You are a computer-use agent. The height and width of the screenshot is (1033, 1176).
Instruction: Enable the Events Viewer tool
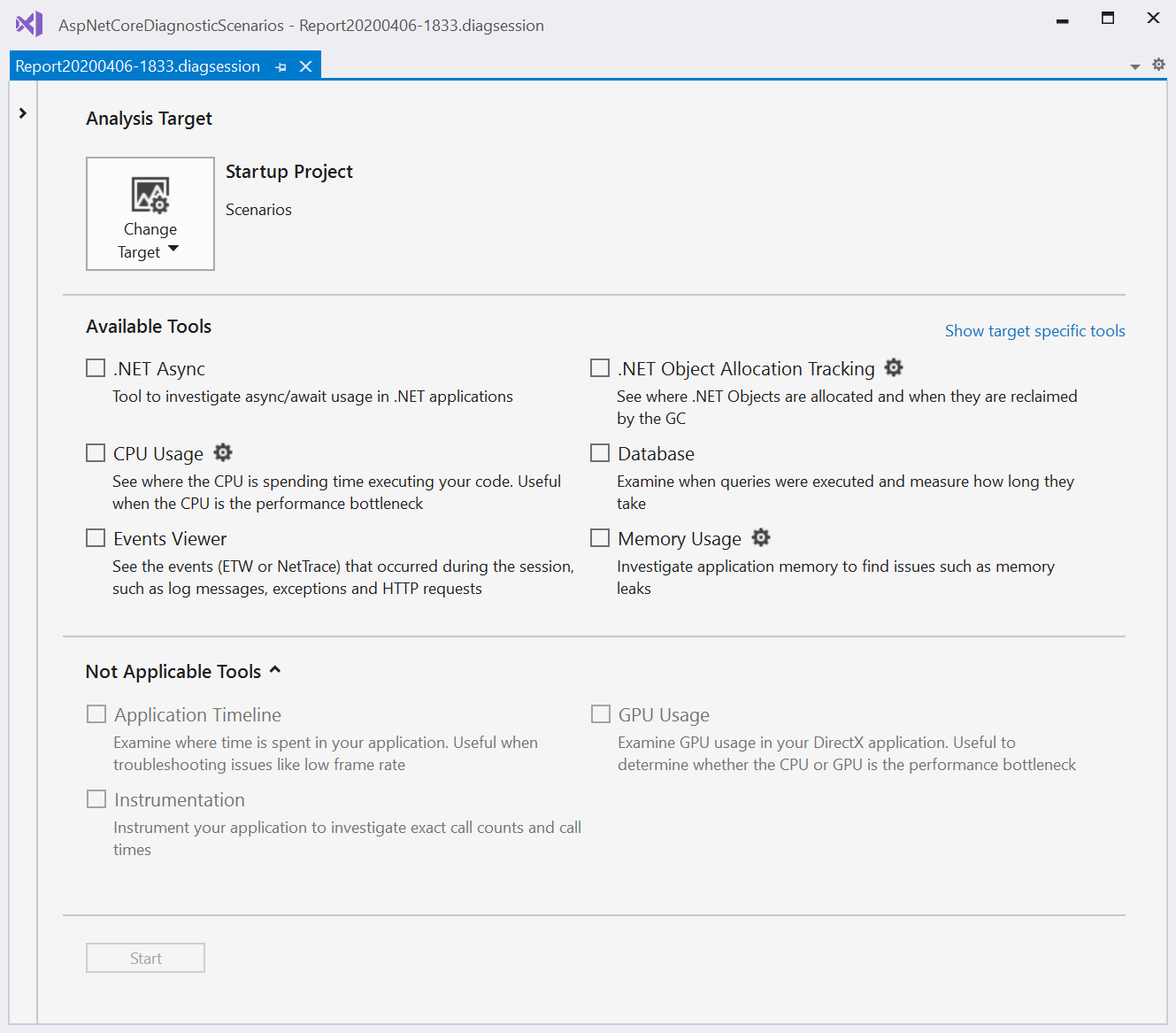[x=95, y=537]
